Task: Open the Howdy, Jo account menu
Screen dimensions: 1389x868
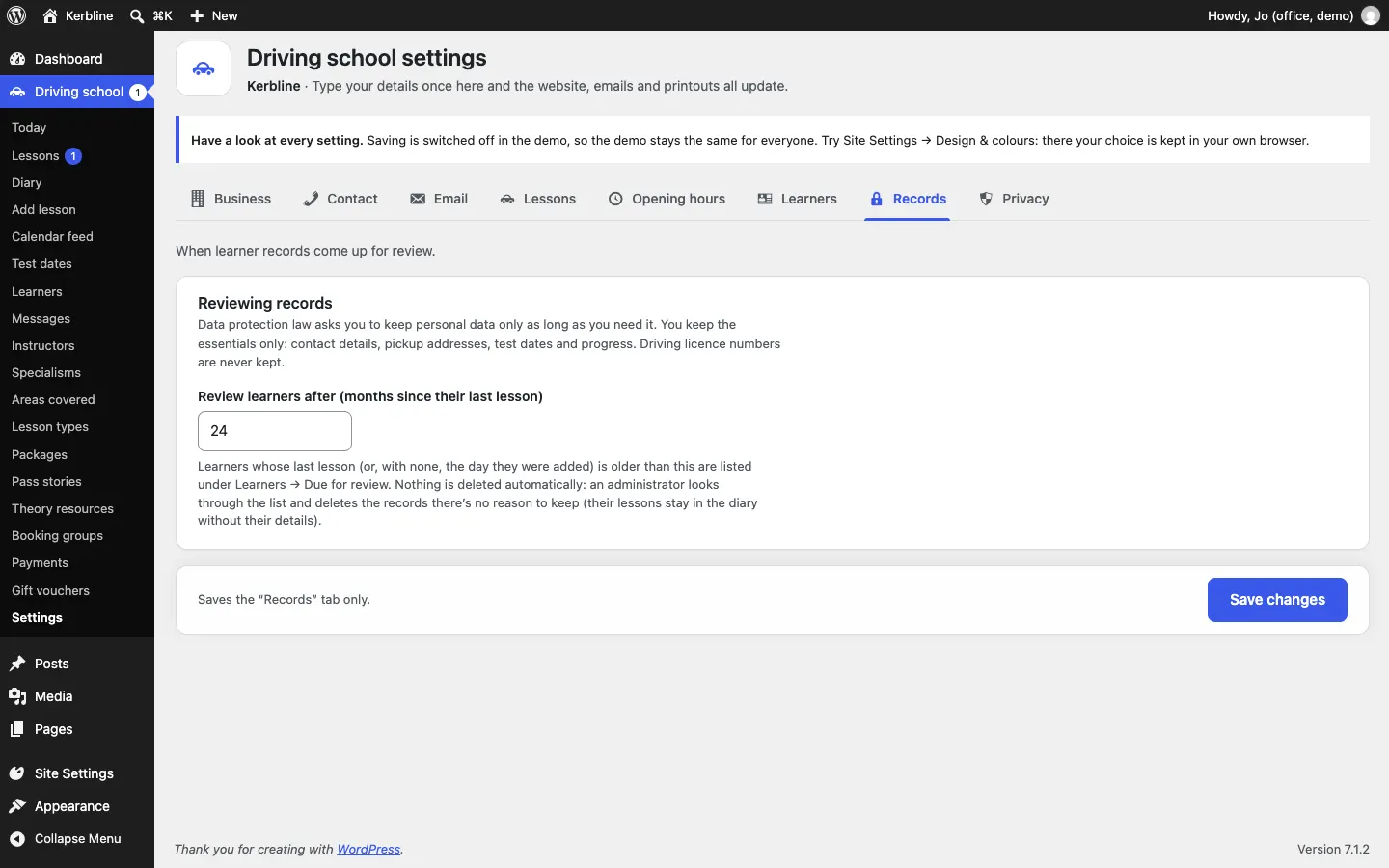Action: (x=1294, y=15)
